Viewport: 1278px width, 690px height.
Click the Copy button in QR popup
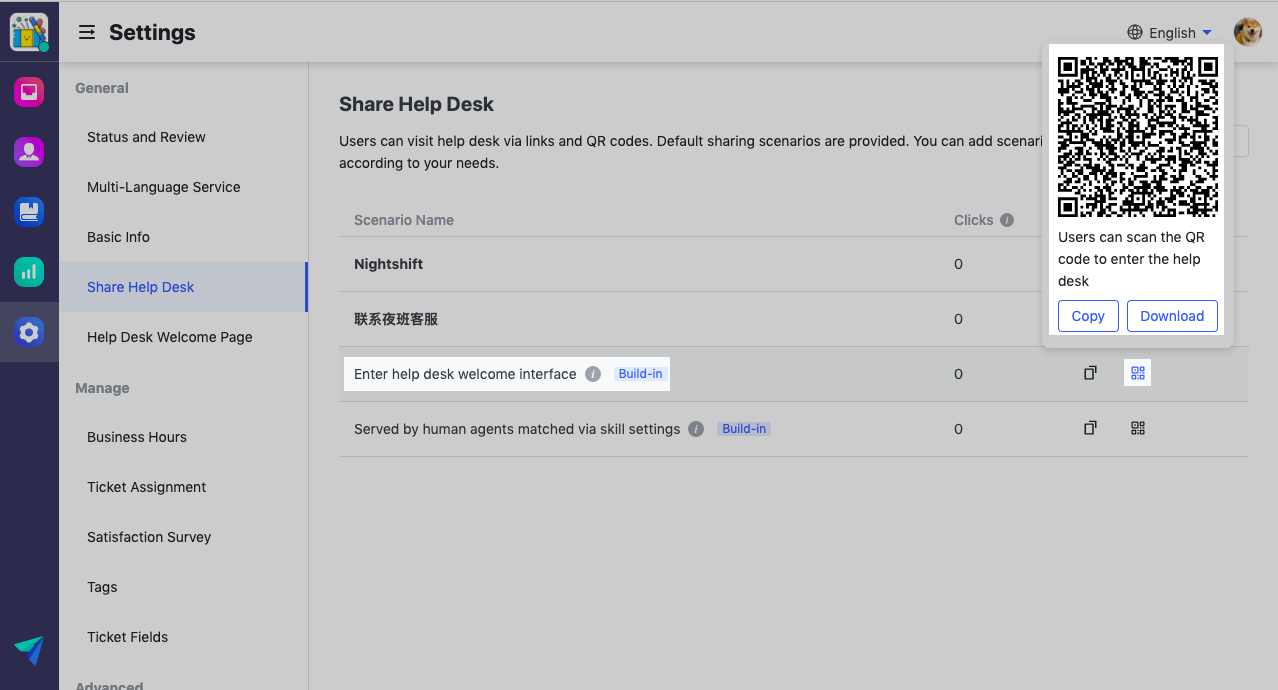[x=1088, y=316]
